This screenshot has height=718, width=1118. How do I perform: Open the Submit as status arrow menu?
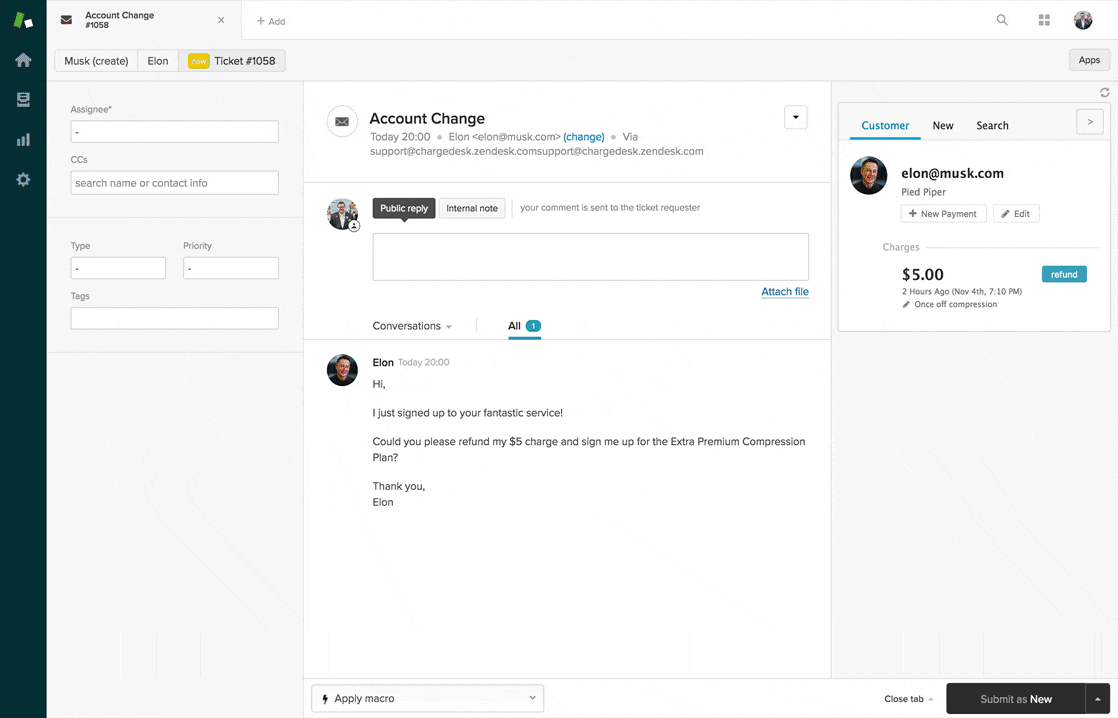coord(1098,699)
